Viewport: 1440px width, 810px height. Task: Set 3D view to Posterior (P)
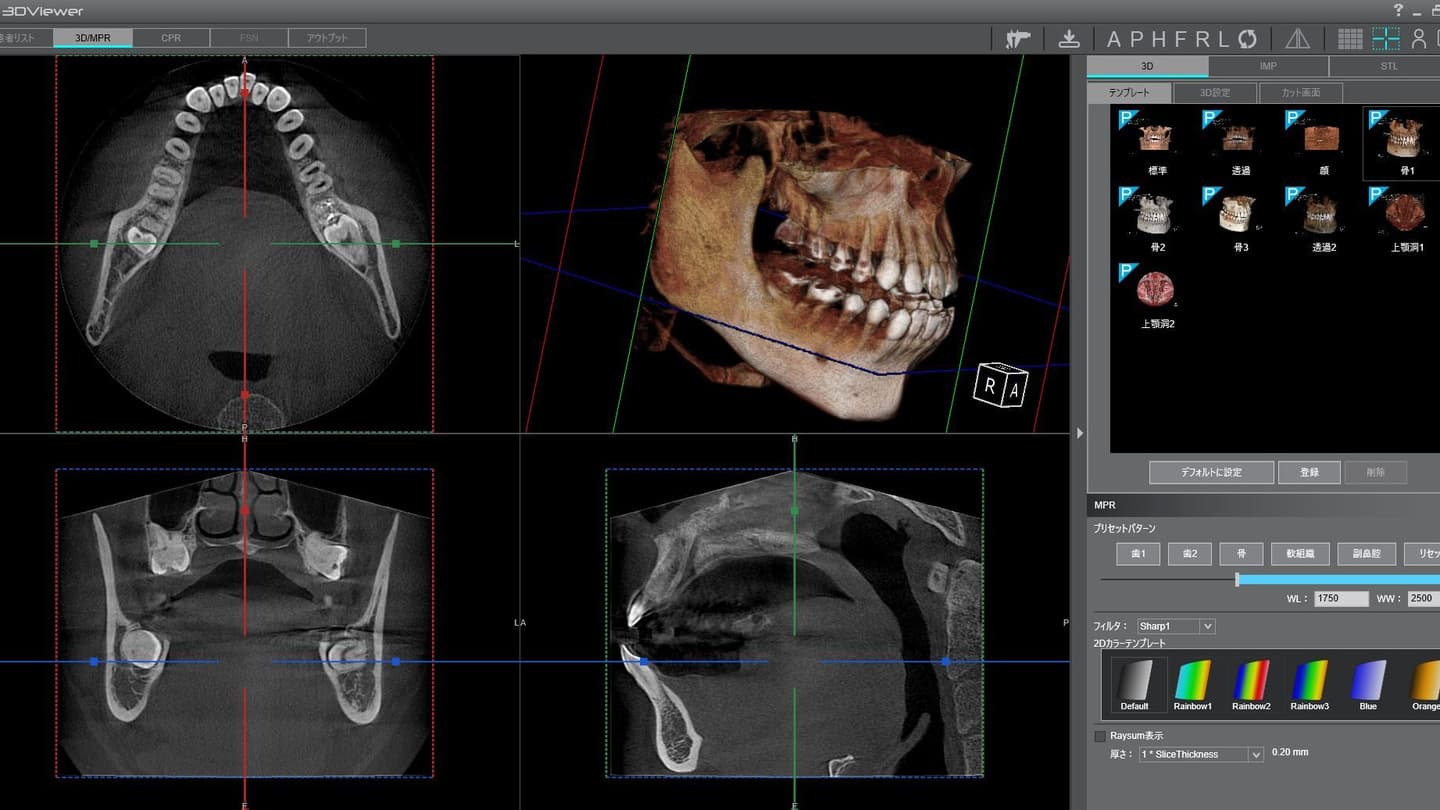(1137, 39)
